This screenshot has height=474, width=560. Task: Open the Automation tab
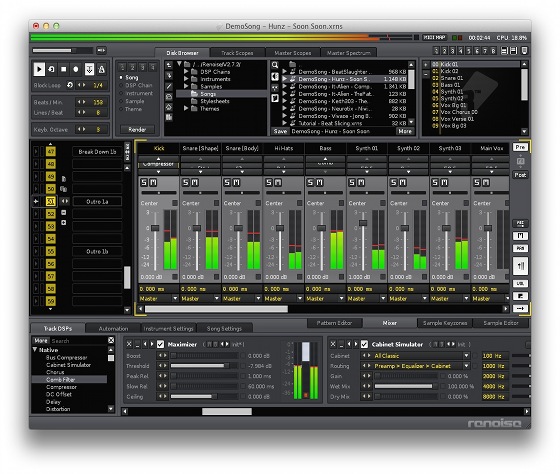(113, 328)
